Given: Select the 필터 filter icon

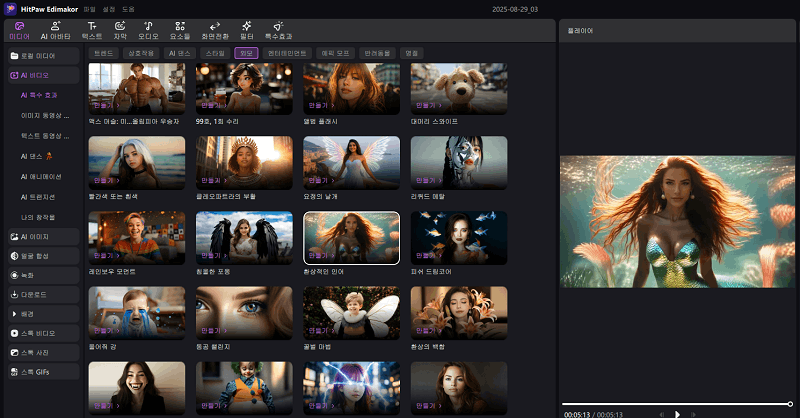Looking at the screenshot, I should [247, 29].
